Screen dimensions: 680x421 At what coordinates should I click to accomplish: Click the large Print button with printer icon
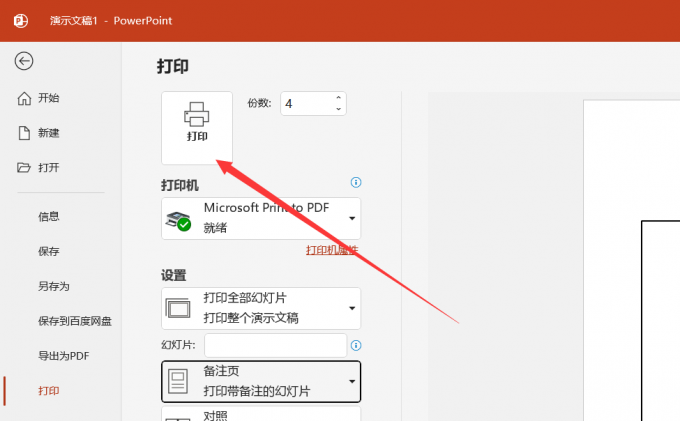(197, 128)
